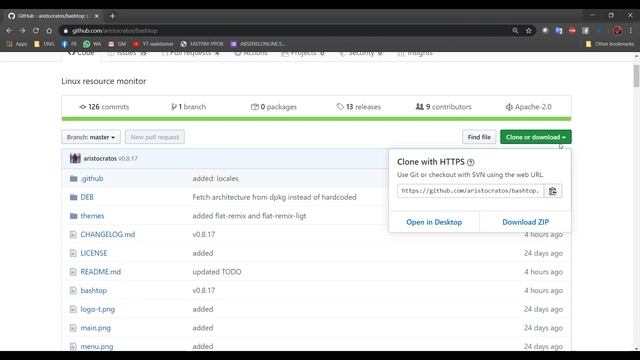
Task: Open commit 'added flat-remix and flat-remix-ligt'
Action: coord(249,216)
